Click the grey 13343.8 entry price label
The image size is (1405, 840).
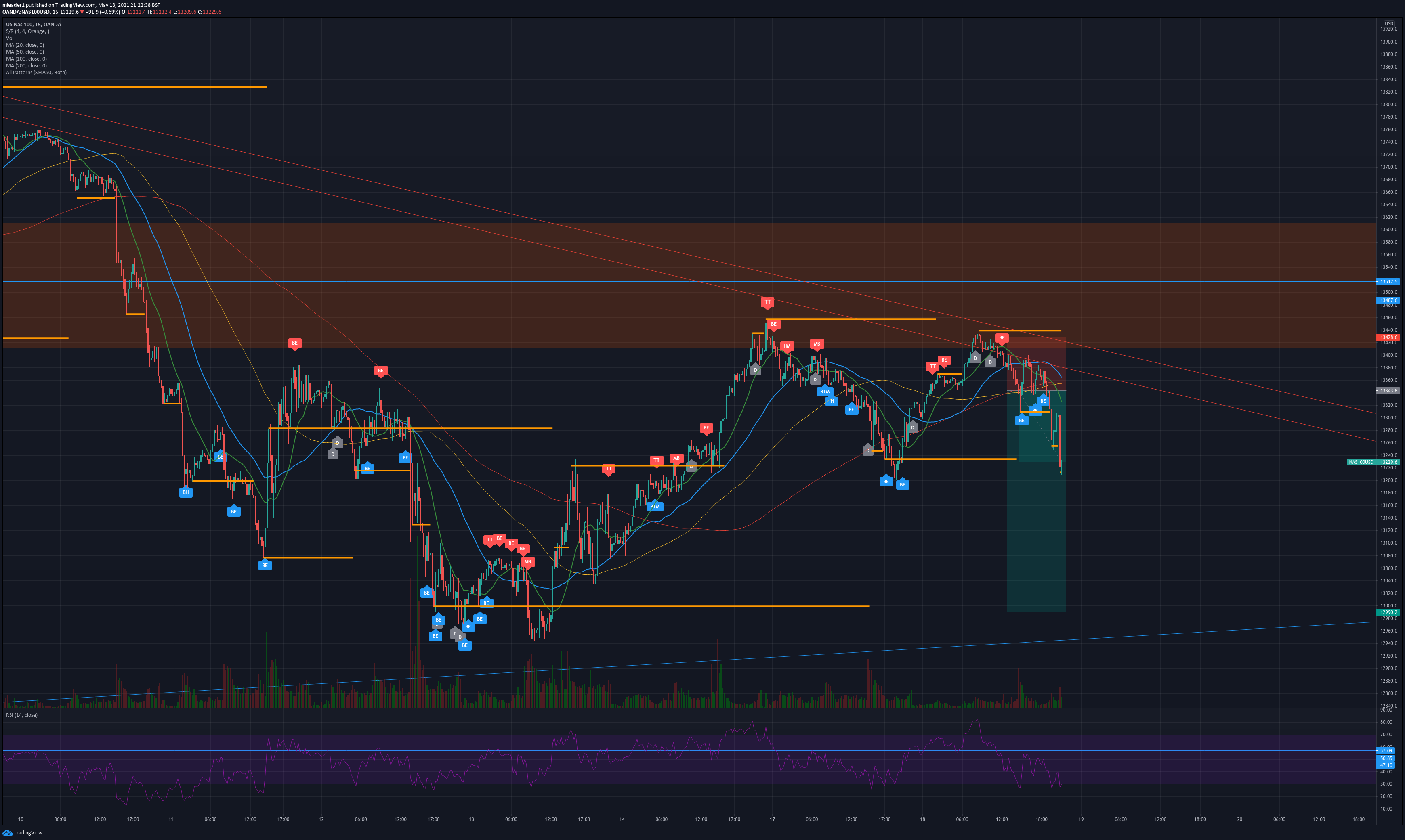1388,391
